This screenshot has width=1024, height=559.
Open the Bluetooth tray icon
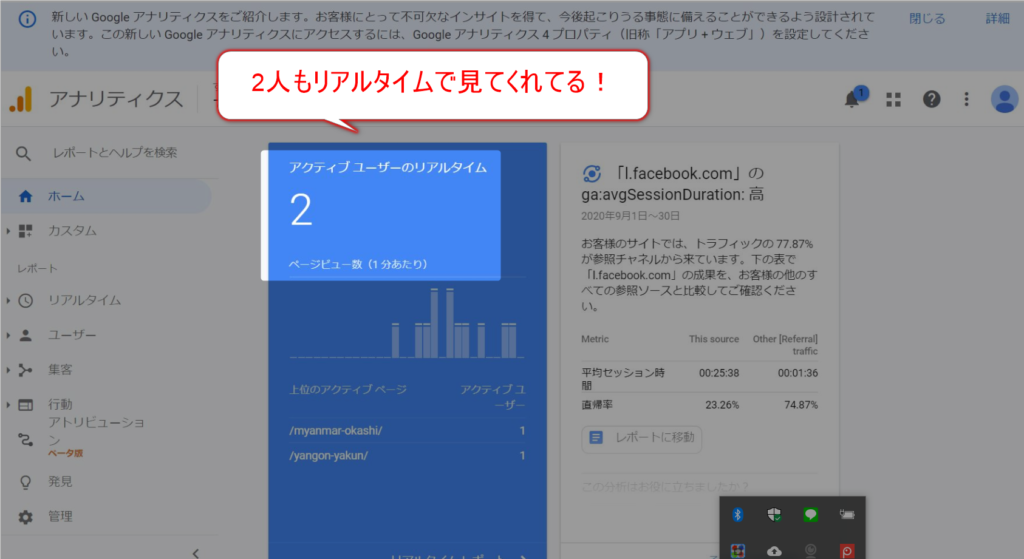[738, 514]
